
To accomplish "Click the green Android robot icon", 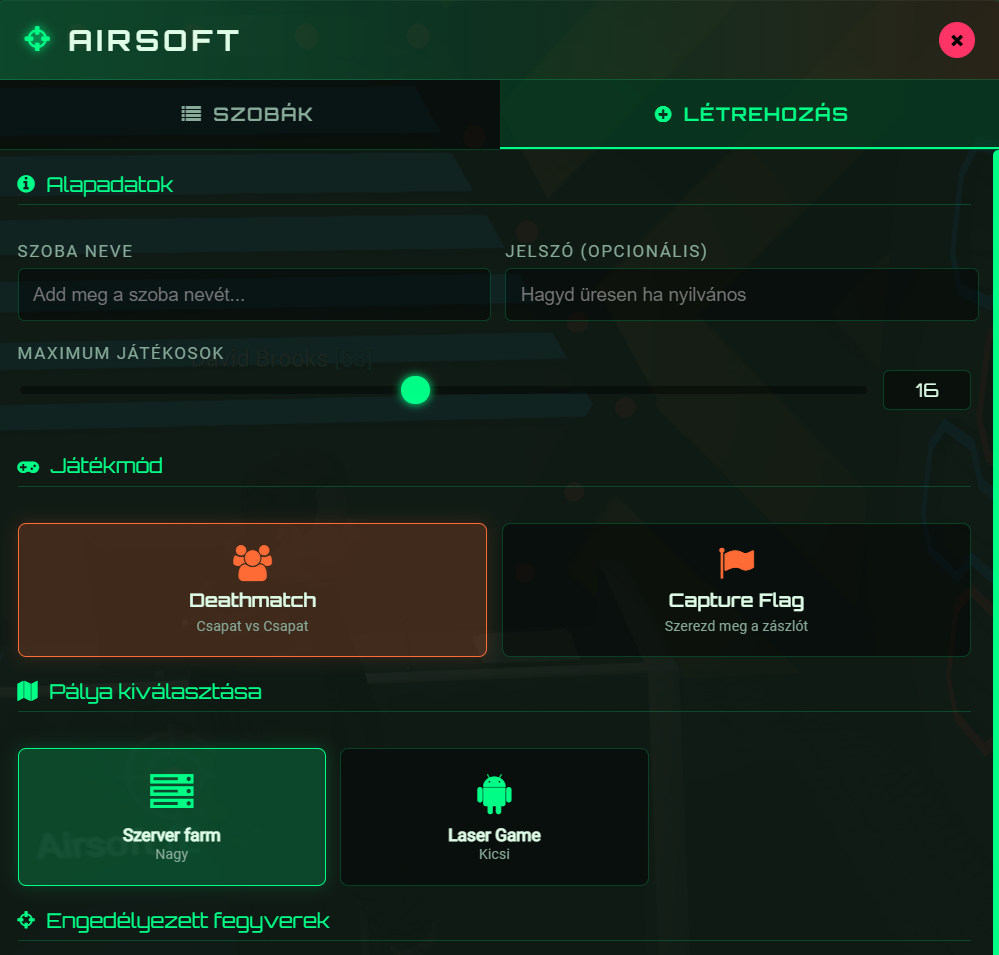I will click(x=494, y=793).
